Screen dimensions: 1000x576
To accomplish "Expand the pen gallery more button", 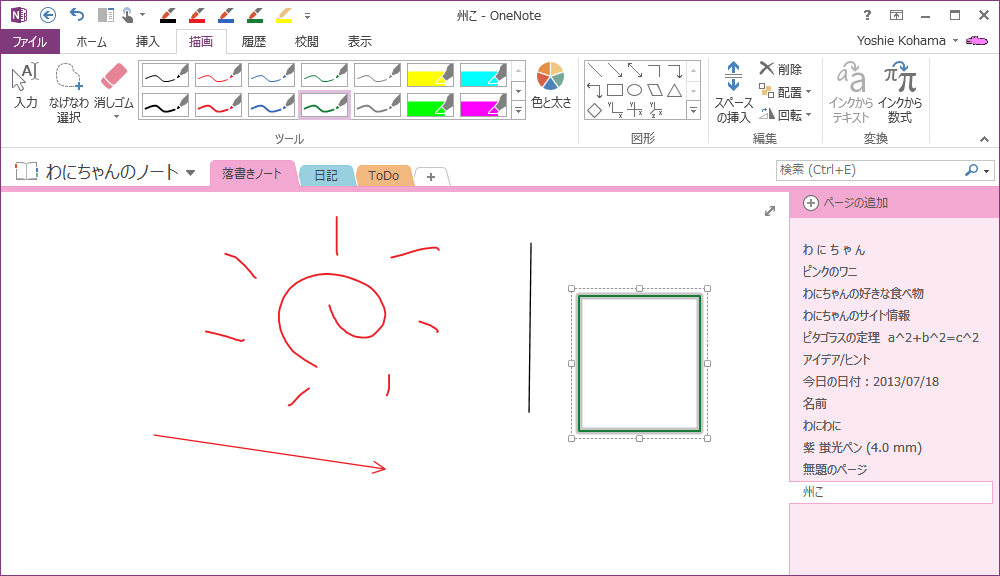I will point(518,111).
